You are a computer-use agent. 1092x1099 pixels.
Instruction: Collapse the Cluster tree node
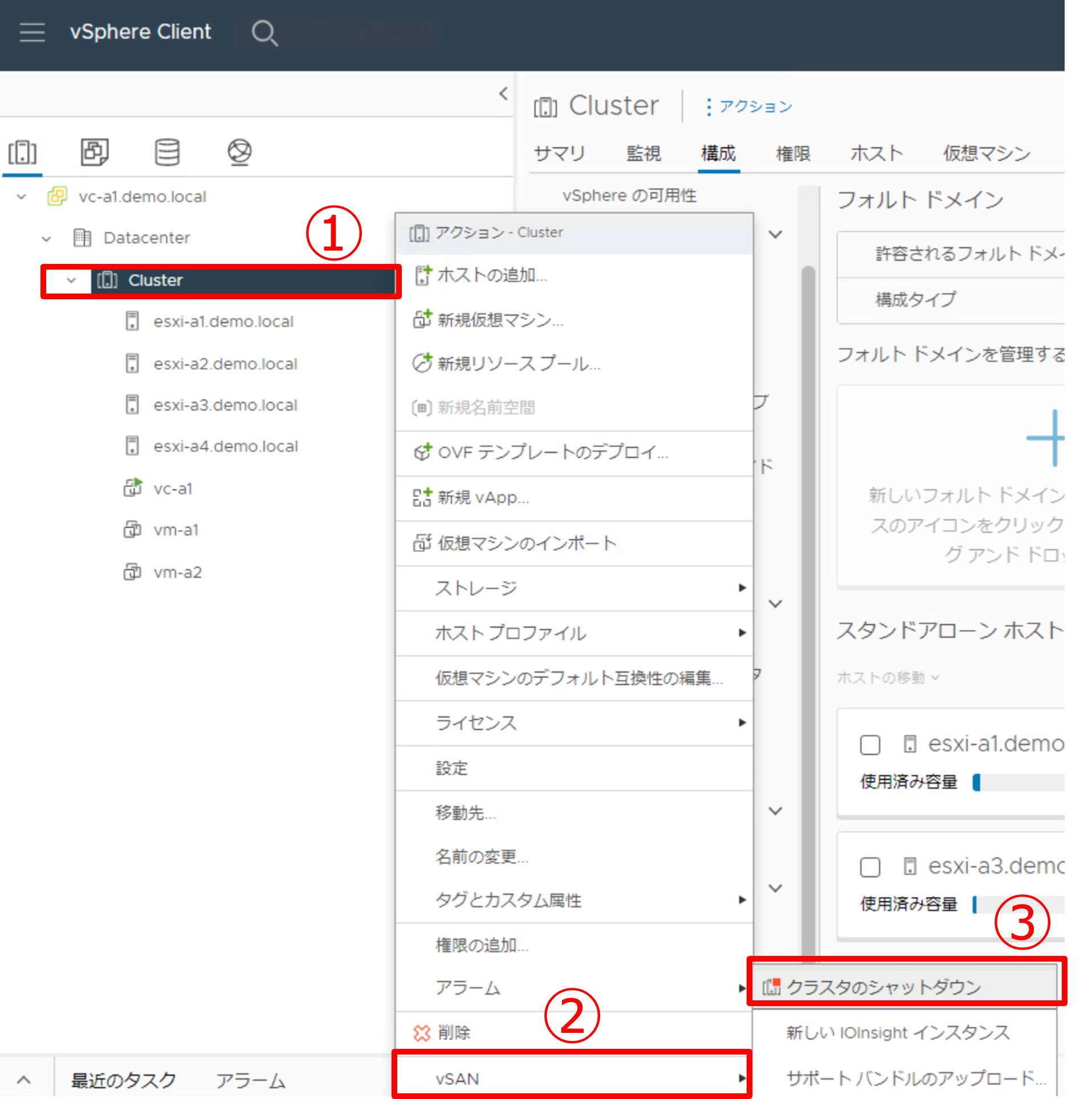pyautogui.click(x=71, y=280)
